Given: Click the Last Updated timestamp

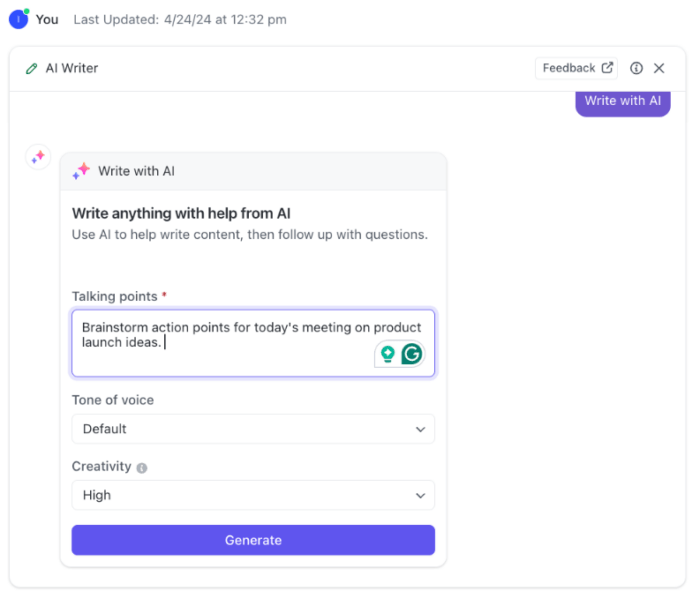Looking at the screenshot, I should [x=180, y=19].
